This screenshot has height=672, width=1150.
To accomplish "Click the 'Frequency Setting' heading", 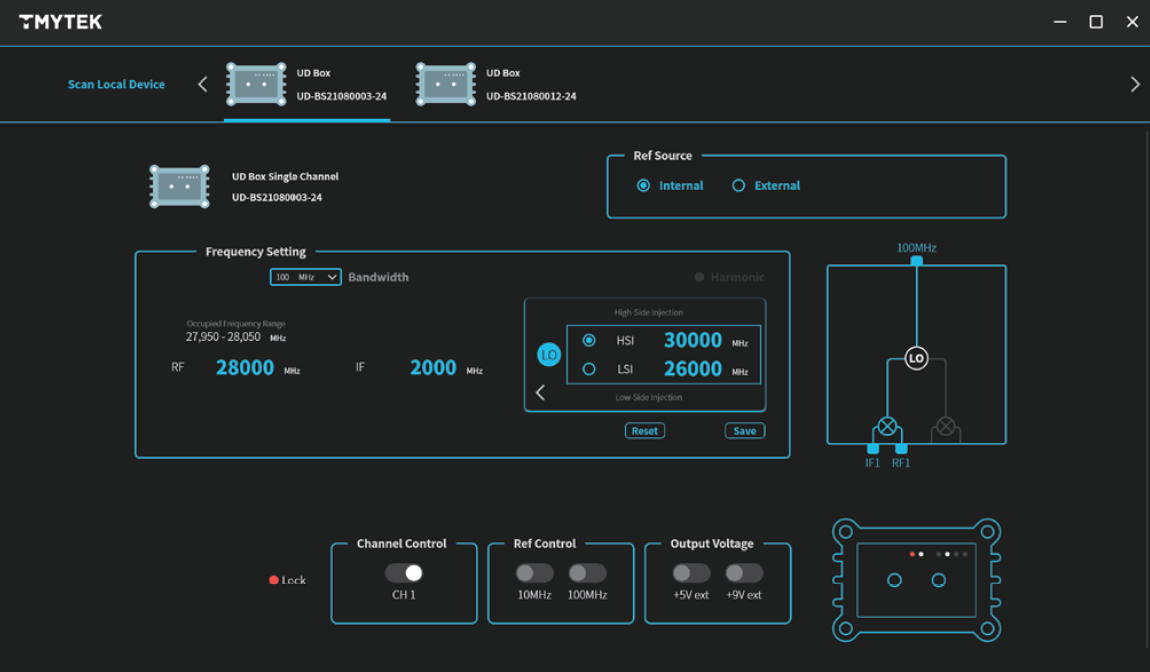I will pos(255,252).
